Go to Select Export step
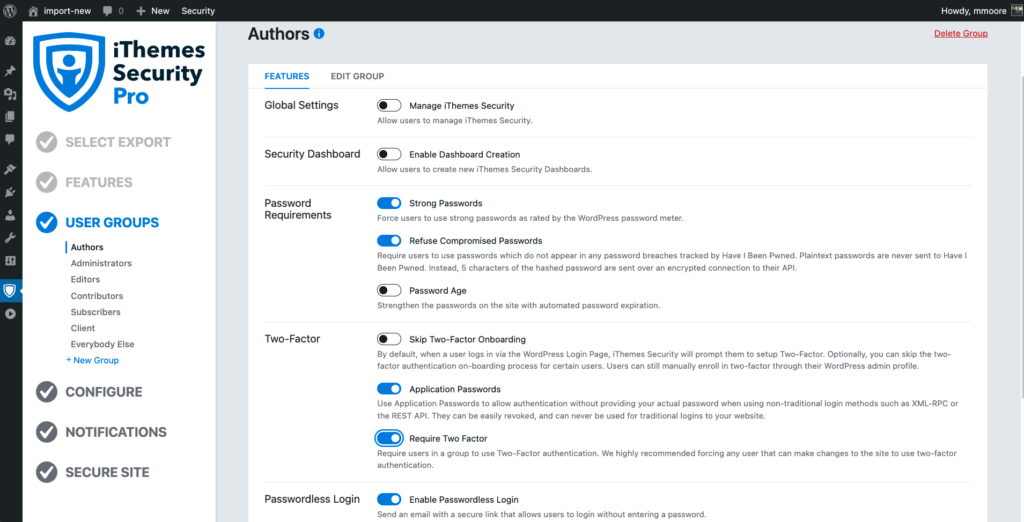 point(118,142)
